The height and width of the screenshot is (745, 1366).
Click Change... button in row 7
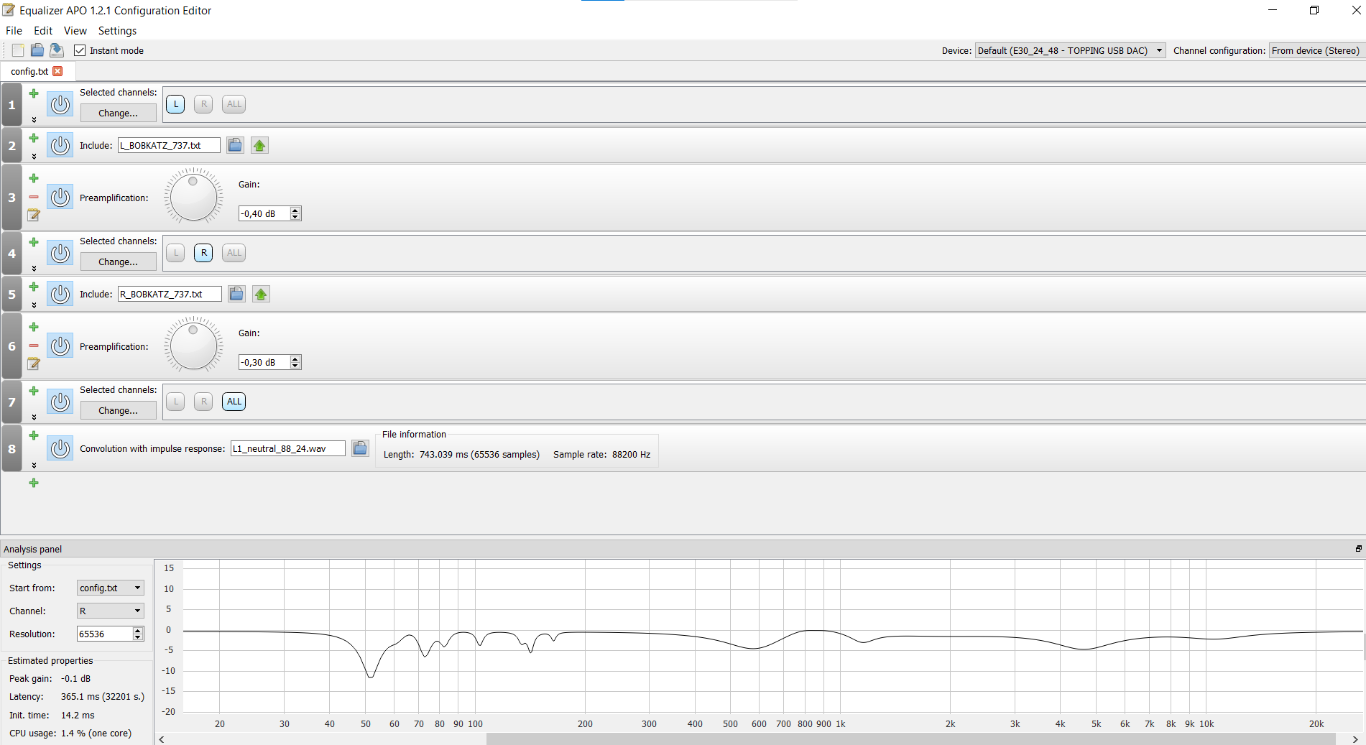[x=118, y=411]
